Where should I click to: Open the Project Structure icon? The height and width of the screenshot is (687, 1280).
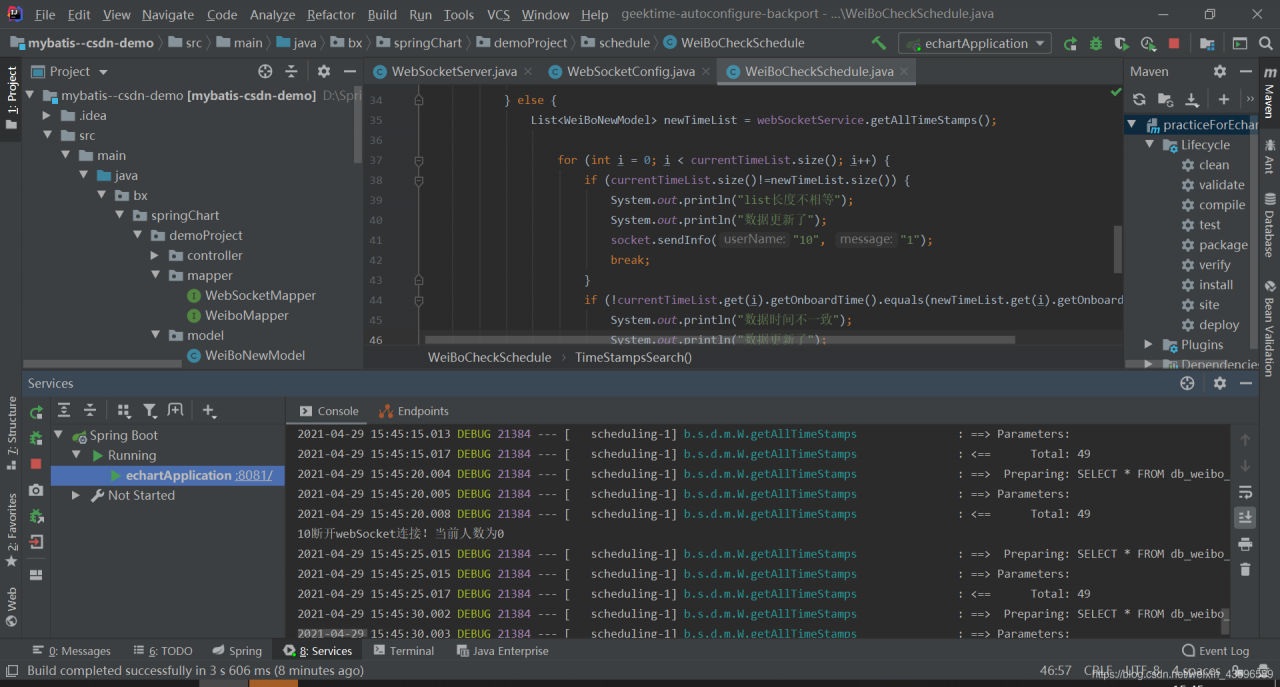(x=1208, y=43)
